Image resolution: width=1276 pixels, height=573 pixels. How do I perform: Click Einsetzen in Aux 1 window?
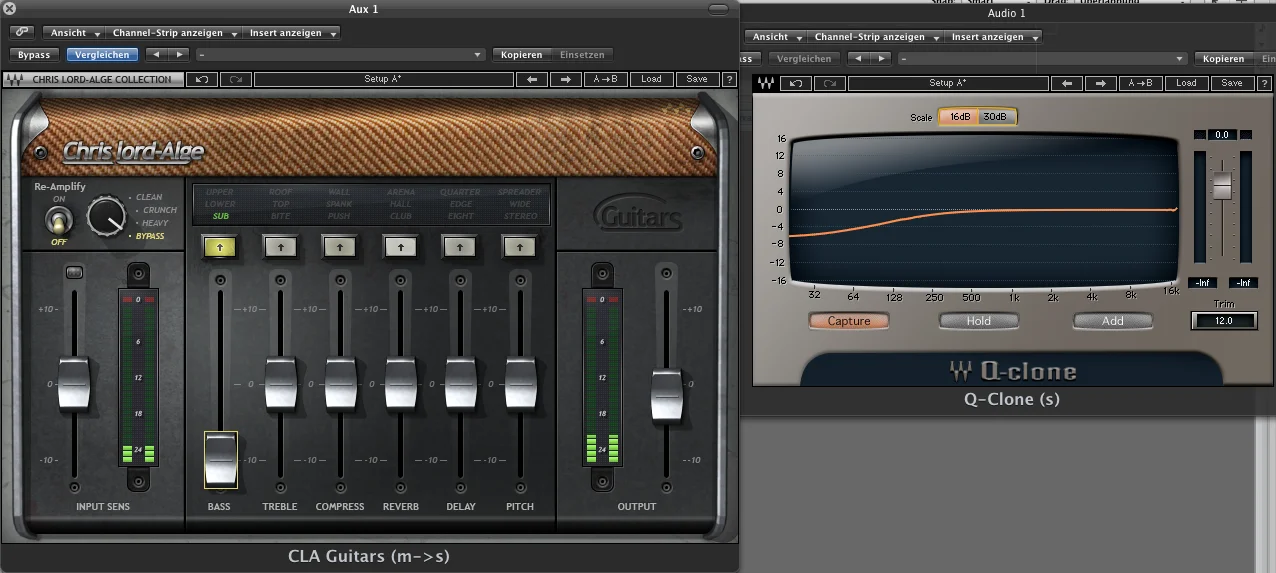(582, 55)
